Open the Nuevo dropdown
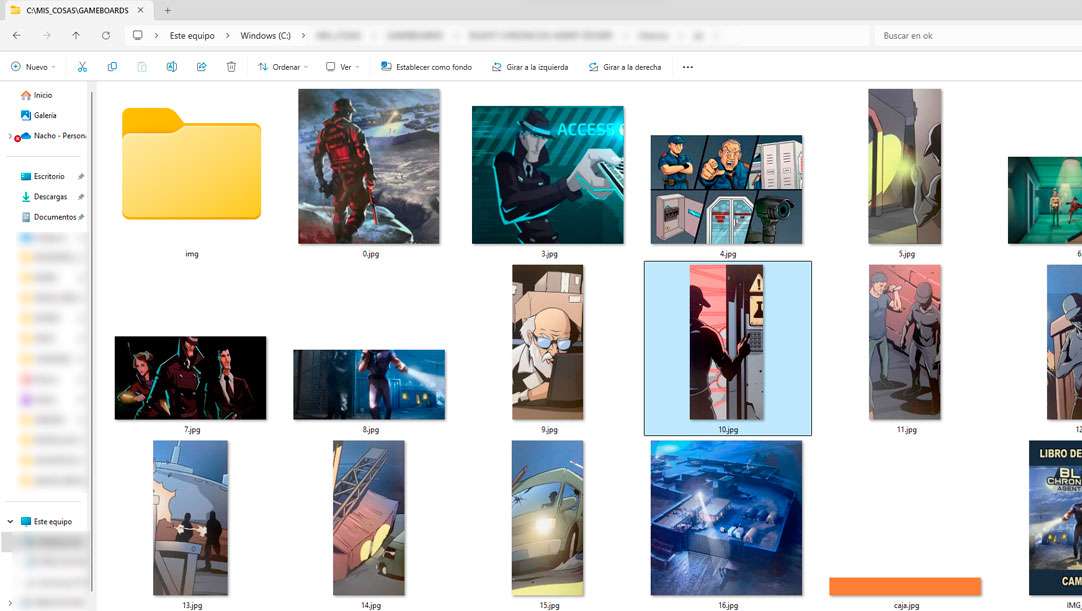 [33, 67]
